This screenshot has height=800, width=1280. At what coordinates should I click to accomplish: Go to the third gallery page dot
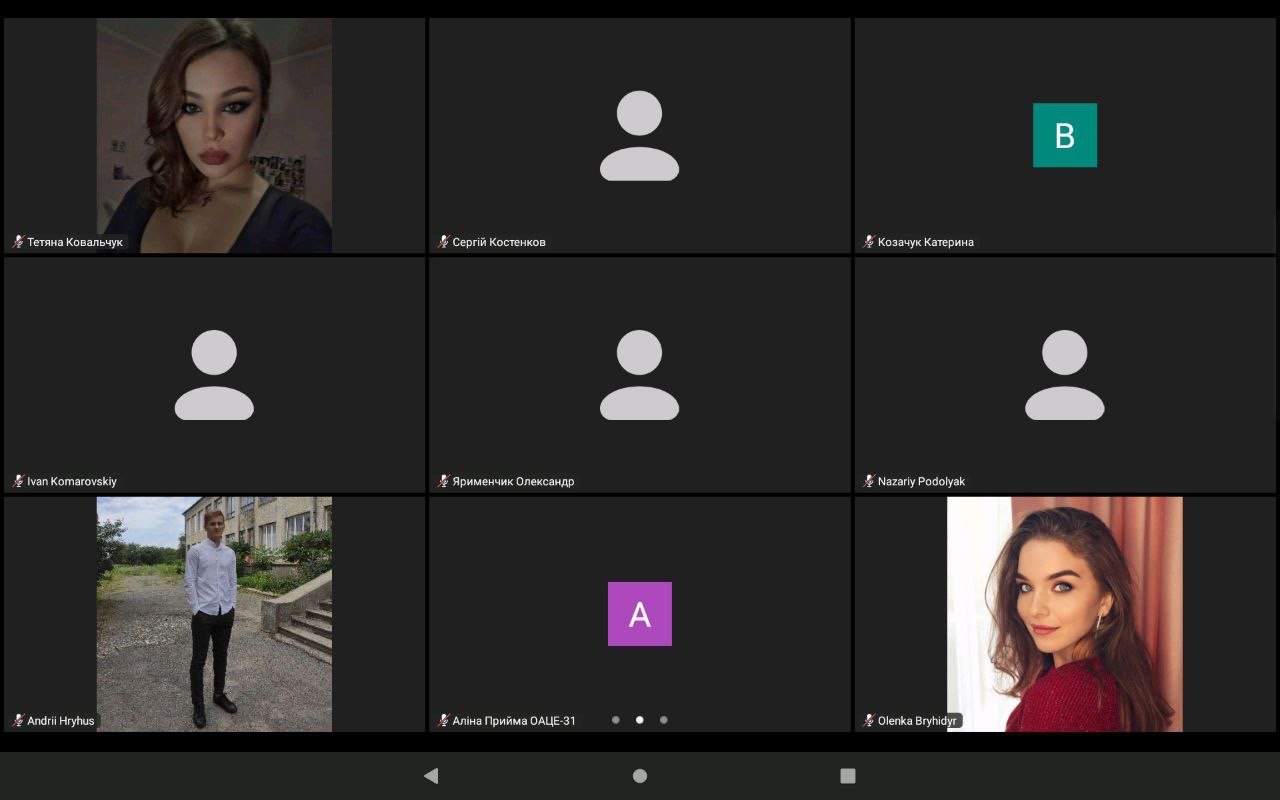click(x=664, y=720)
